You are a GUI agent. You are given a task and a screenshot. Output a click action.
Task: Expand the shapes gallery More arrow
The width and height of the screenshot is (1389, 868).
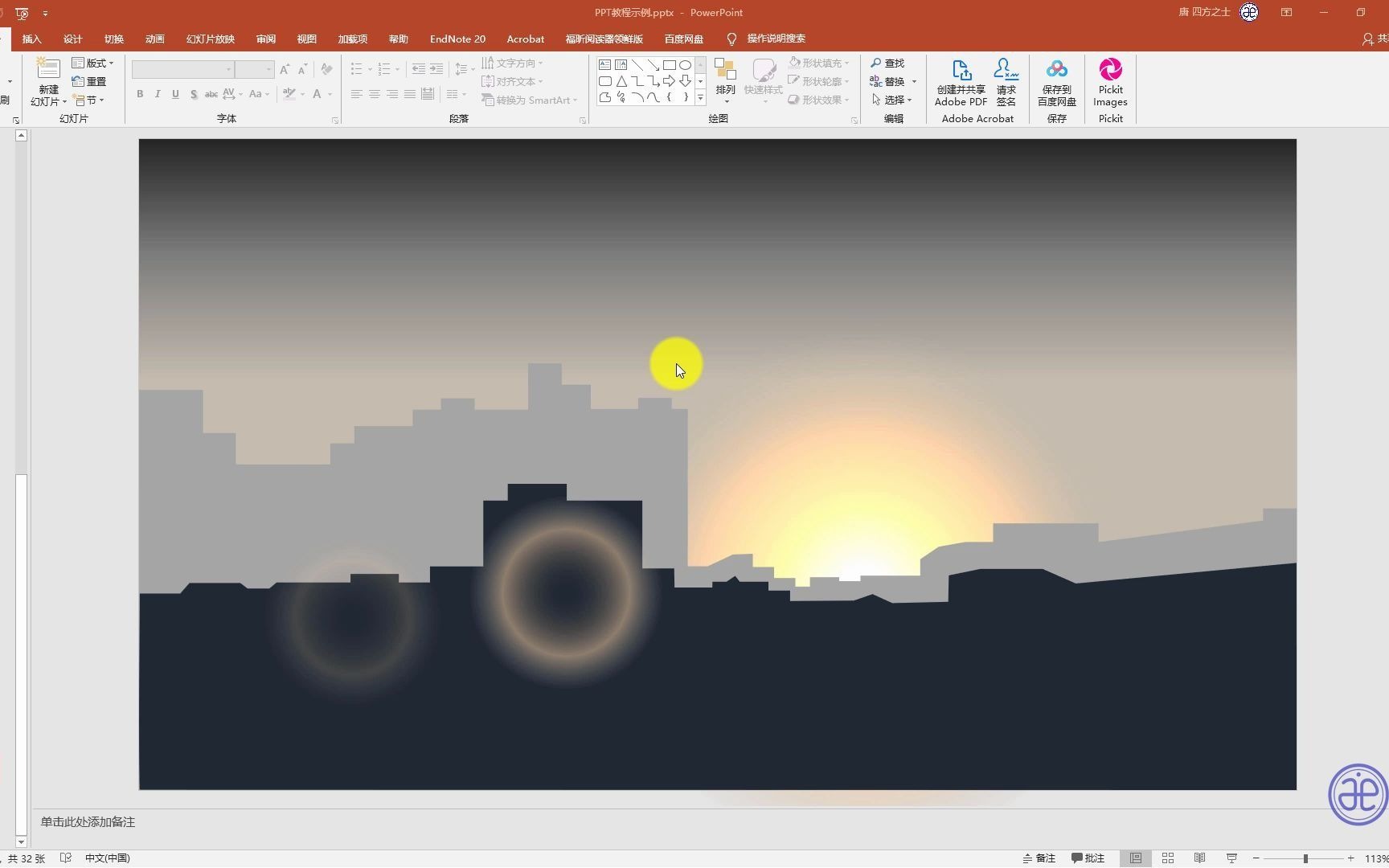click(700, 98)
